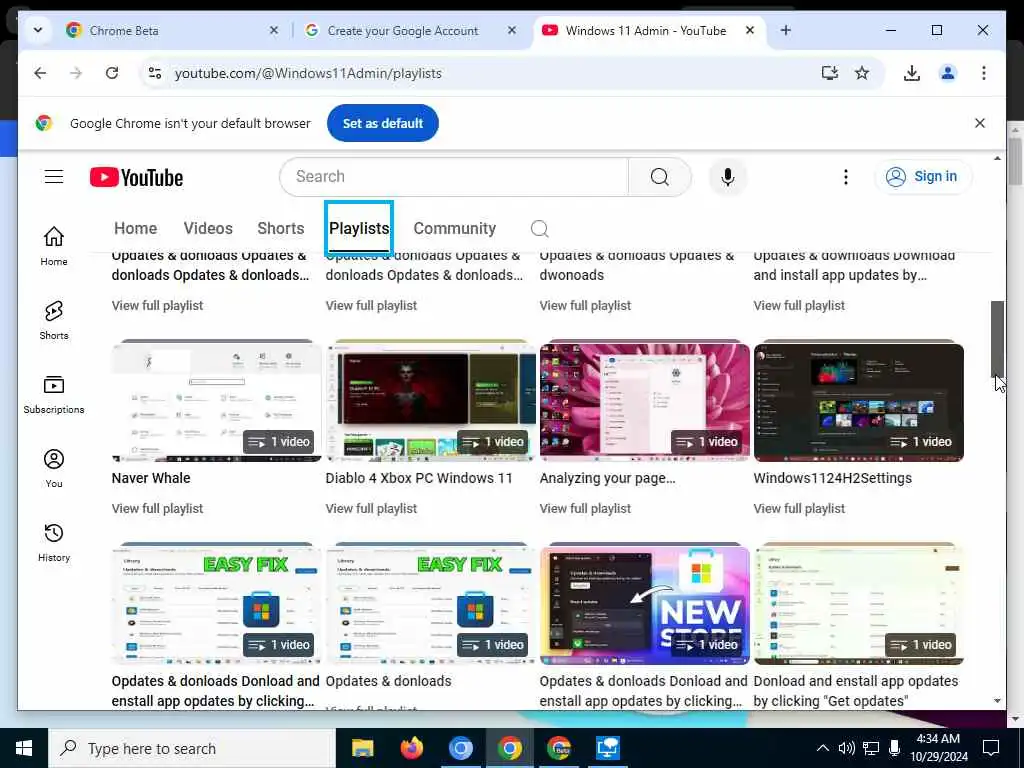Open Chrome downloads icon
Screen dimensions: 1024x768
(912, 73)
